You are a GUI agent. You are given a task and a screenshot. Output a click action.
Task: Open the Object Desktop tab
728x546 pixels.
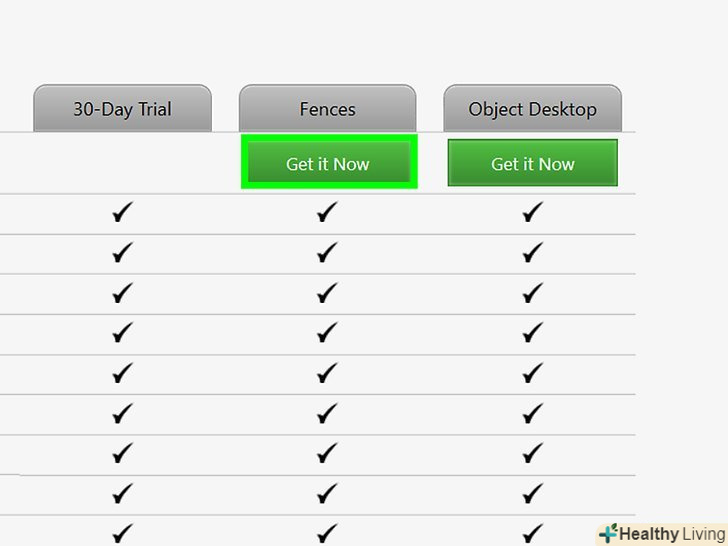(532, 109)
